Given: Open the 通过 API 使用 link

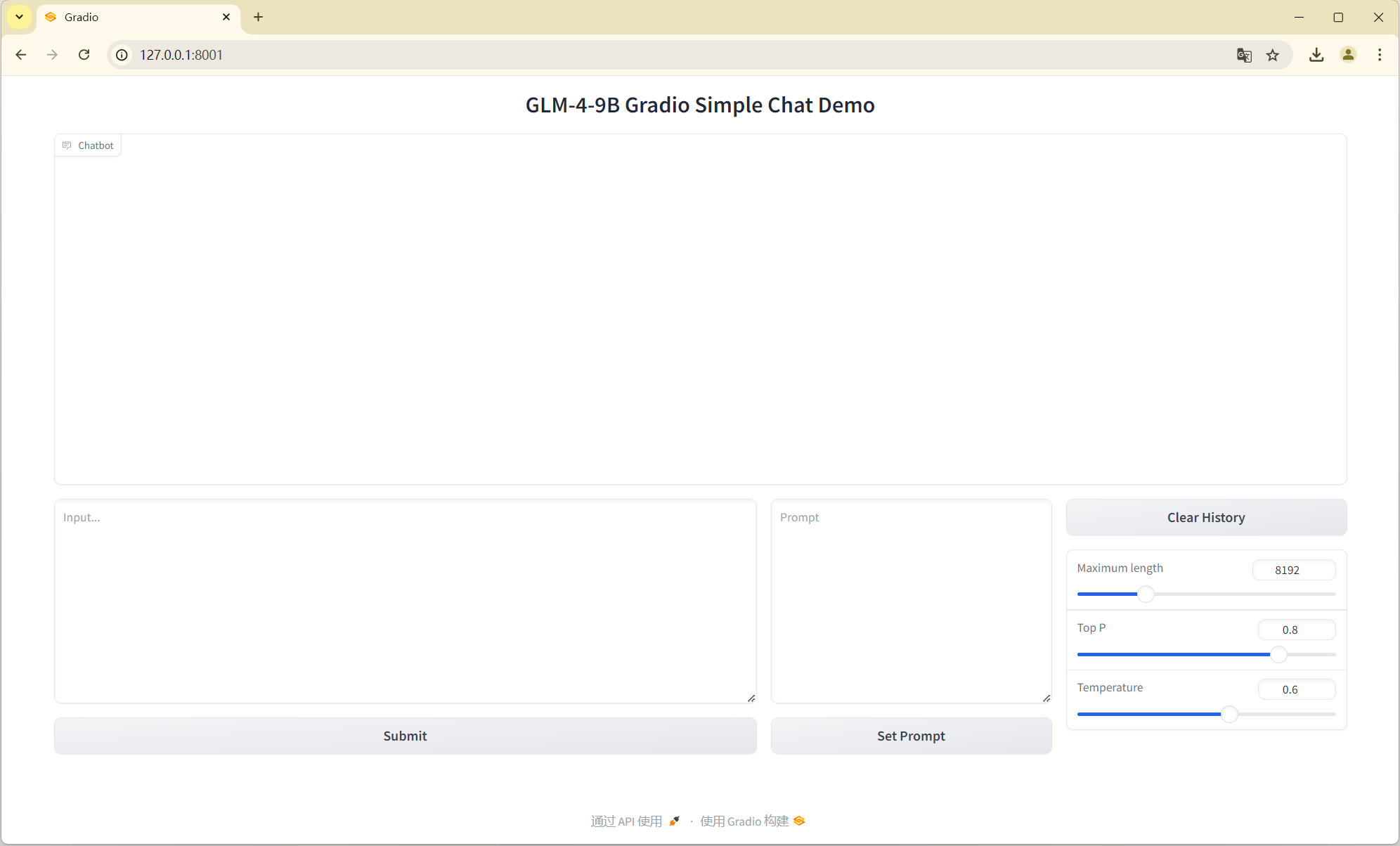Looking at the screenshot, I should coord(626,820).
